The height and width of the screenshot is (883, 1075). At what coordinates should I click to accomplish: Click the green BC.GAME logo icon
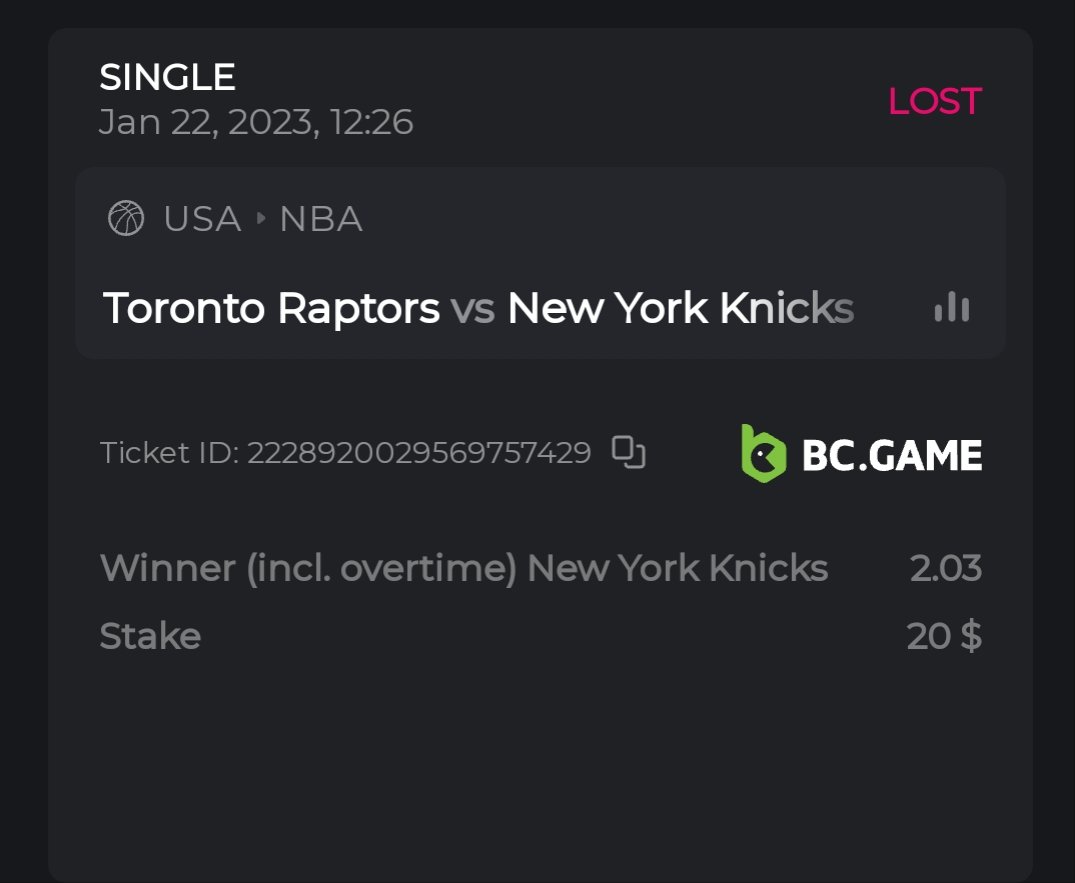(x=763, y=454)
